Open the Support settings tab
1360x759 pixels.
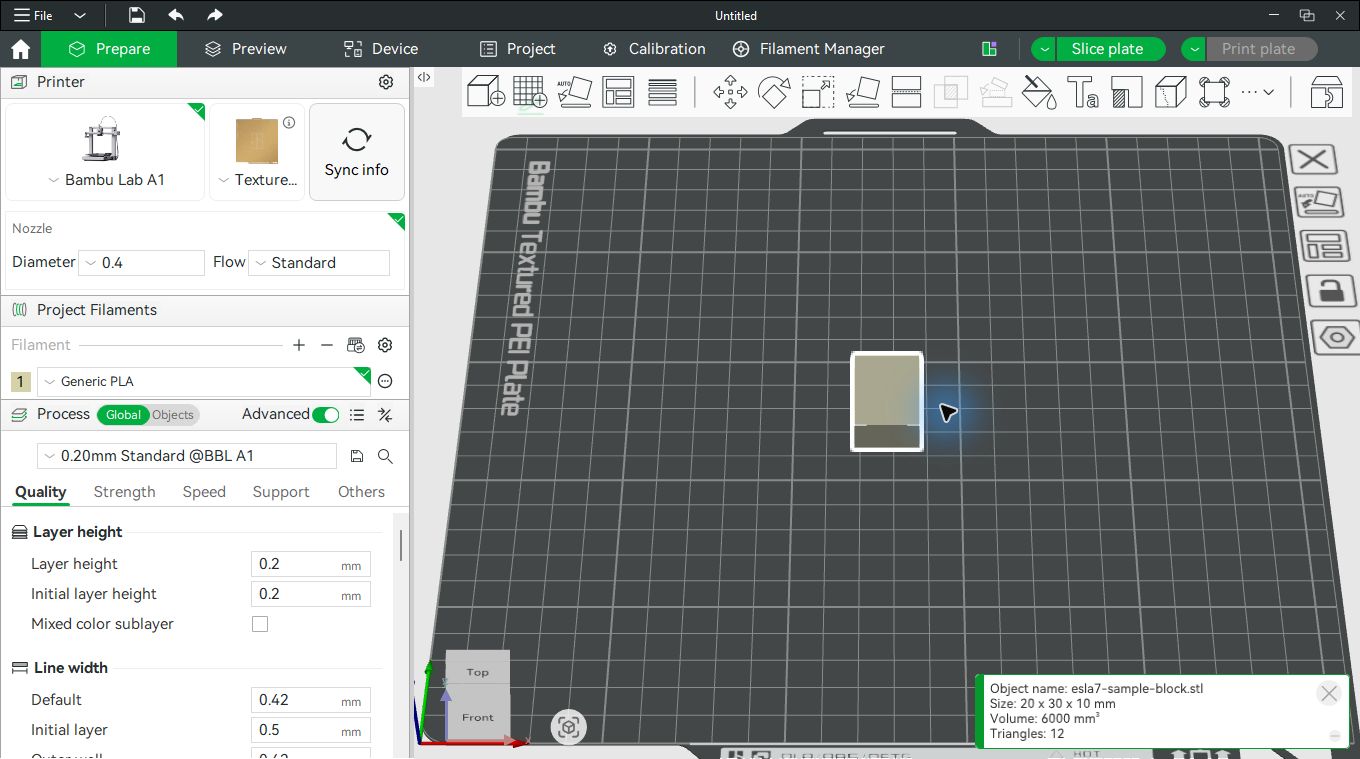(281, 492)
